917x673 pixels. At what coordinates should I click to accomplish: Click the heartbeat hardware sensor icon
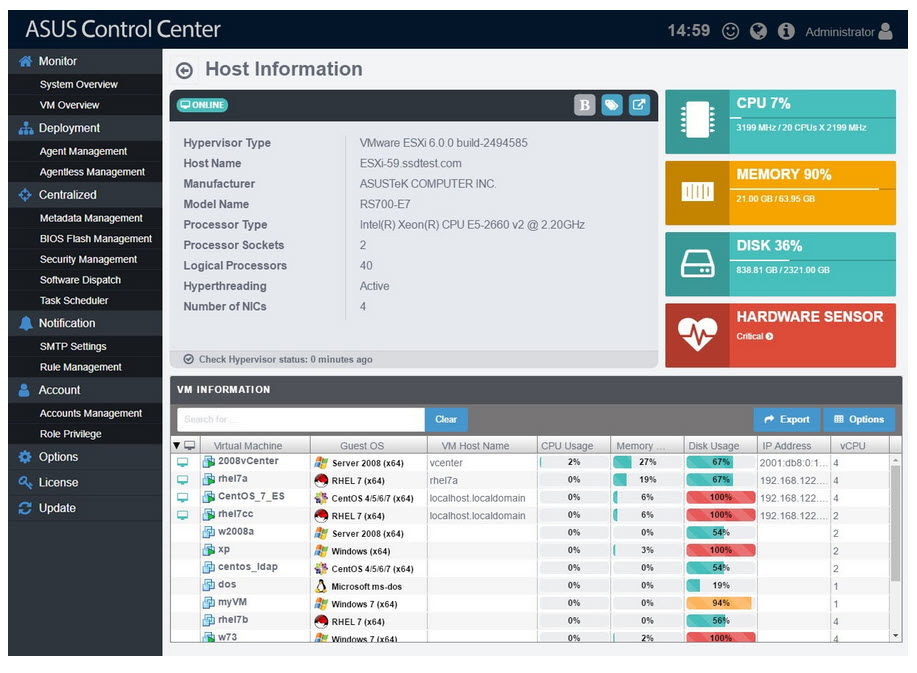697,335
